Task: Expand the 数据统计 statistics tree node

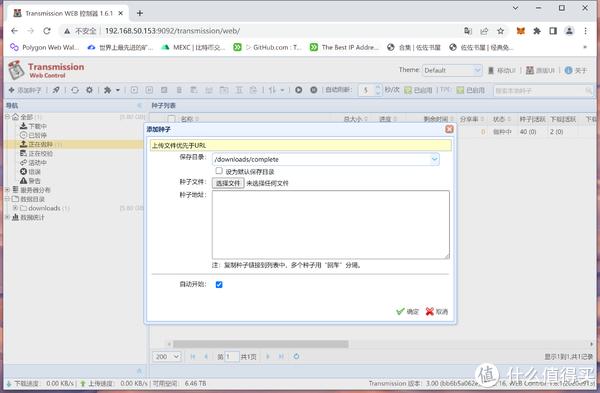Action: tap(7, 217)
